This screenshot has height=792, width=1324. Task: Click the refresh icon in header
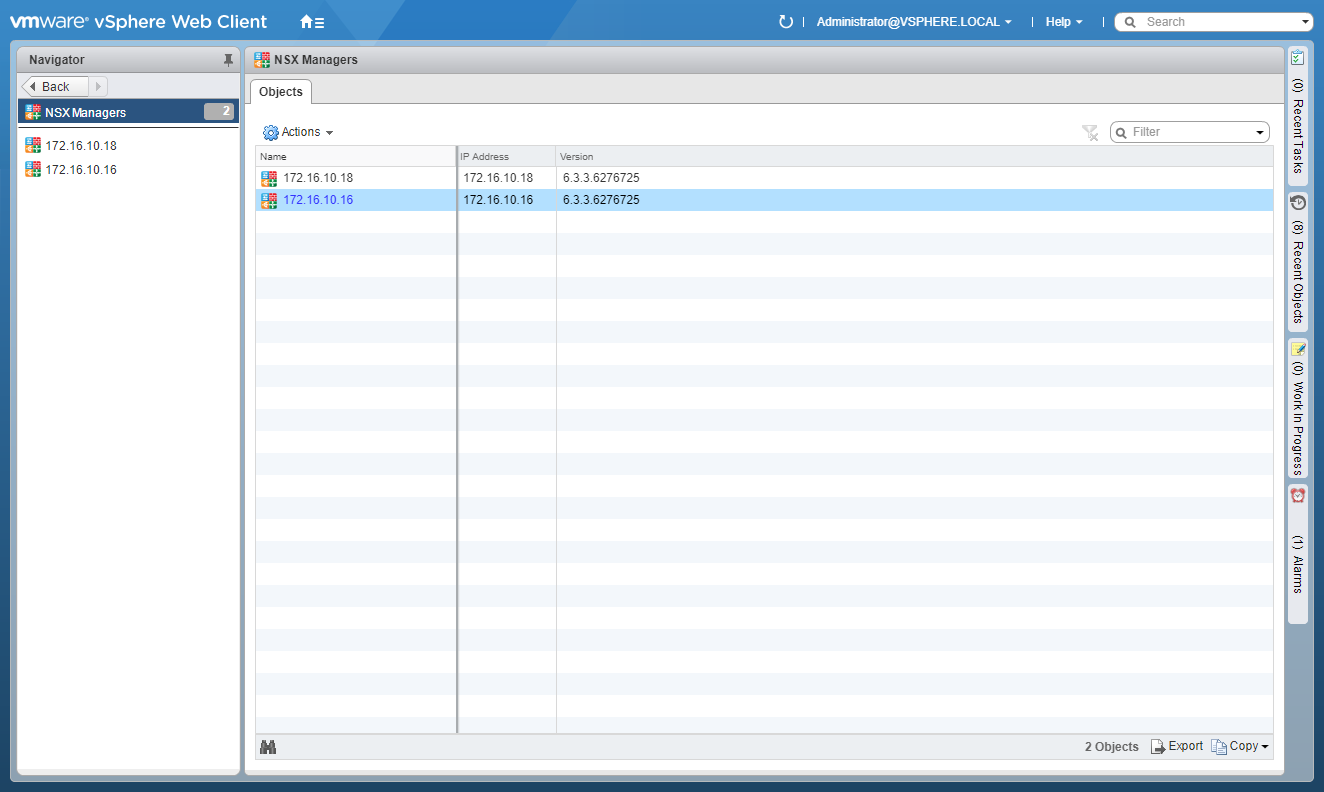pos(785,22)
